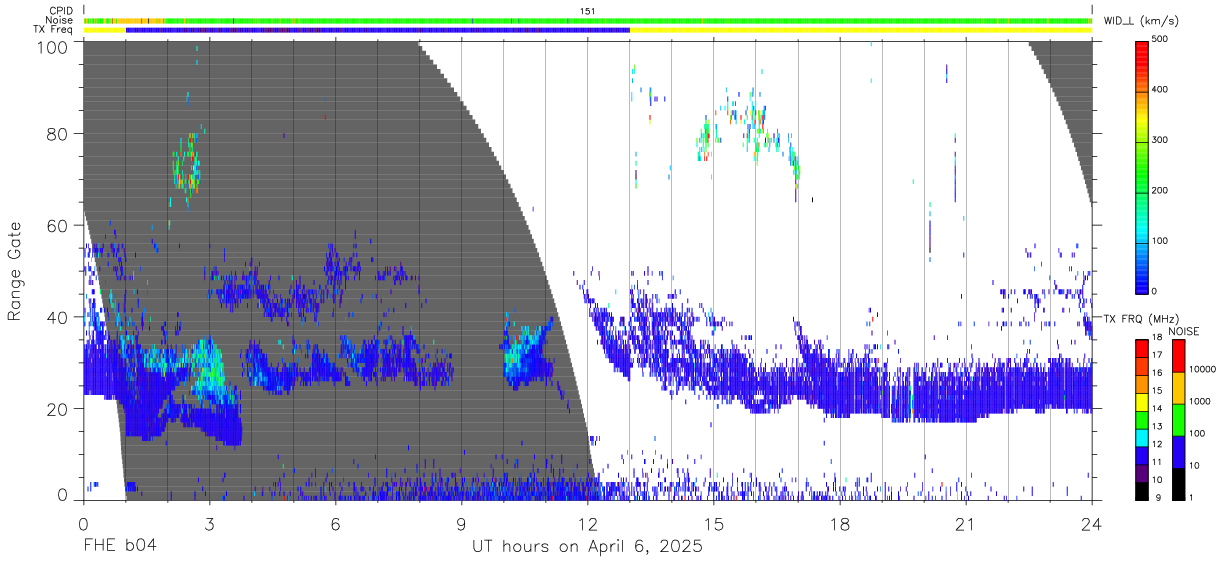Click the 'UT hours on April 6, 2025' axis title
Image resolution: width=1228 pixels, height=567 pixels.
tap(587, 548)
